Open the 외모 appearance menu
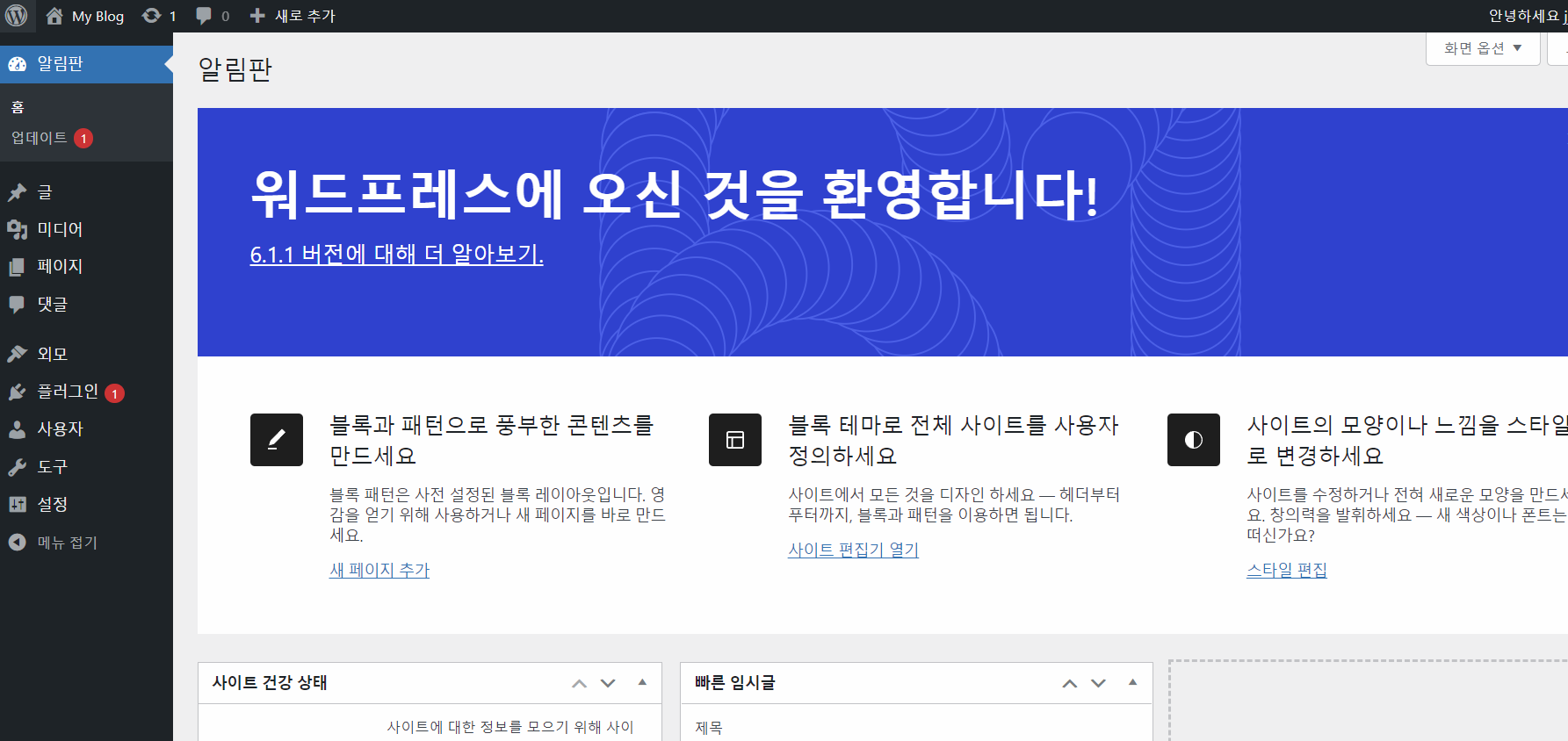This screenshot has height=741, width=1568. click(x=86, y=354)
